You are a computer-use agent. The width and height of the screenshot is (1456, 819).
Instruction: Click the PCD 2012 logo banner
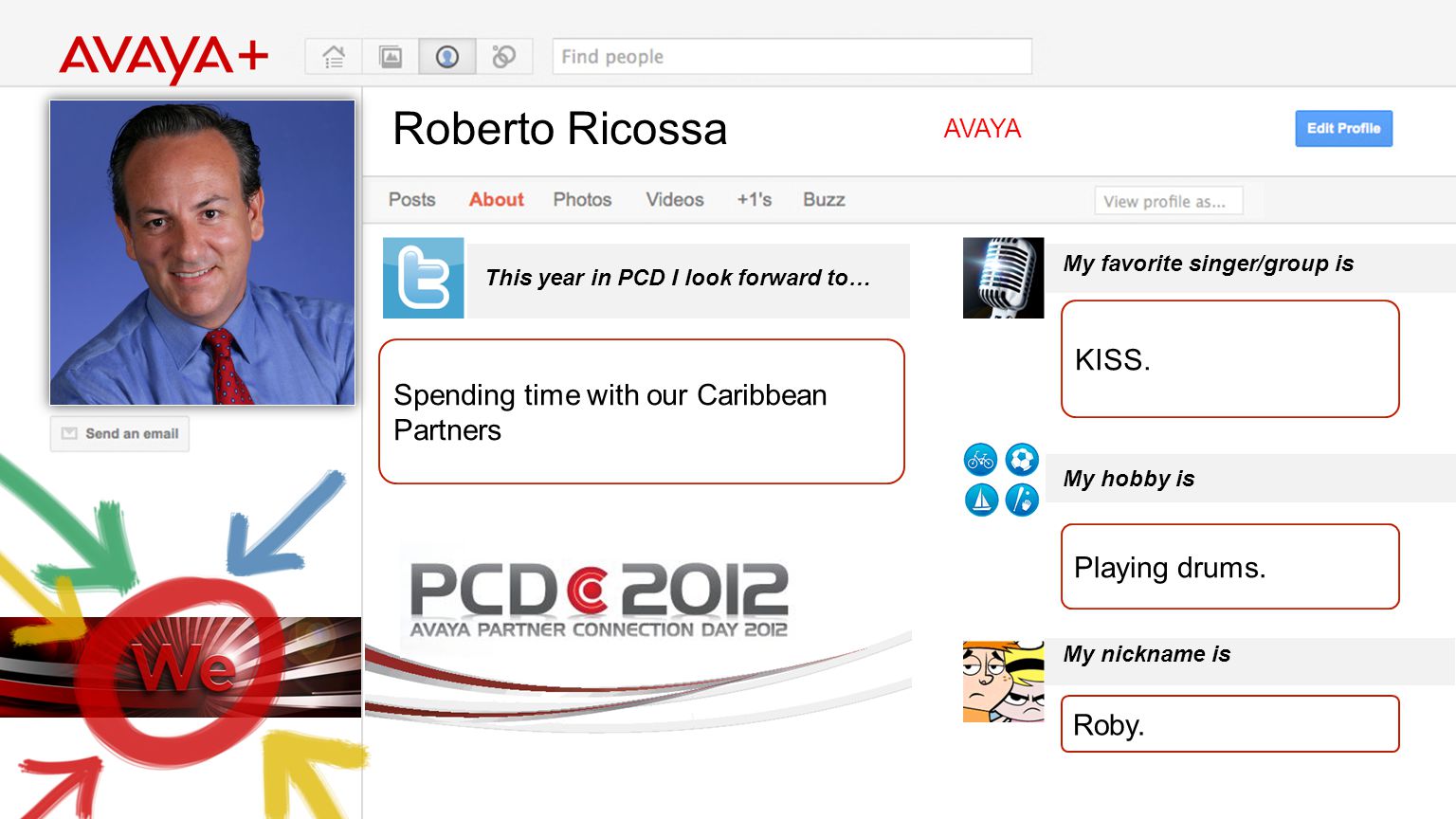[599, 599]
